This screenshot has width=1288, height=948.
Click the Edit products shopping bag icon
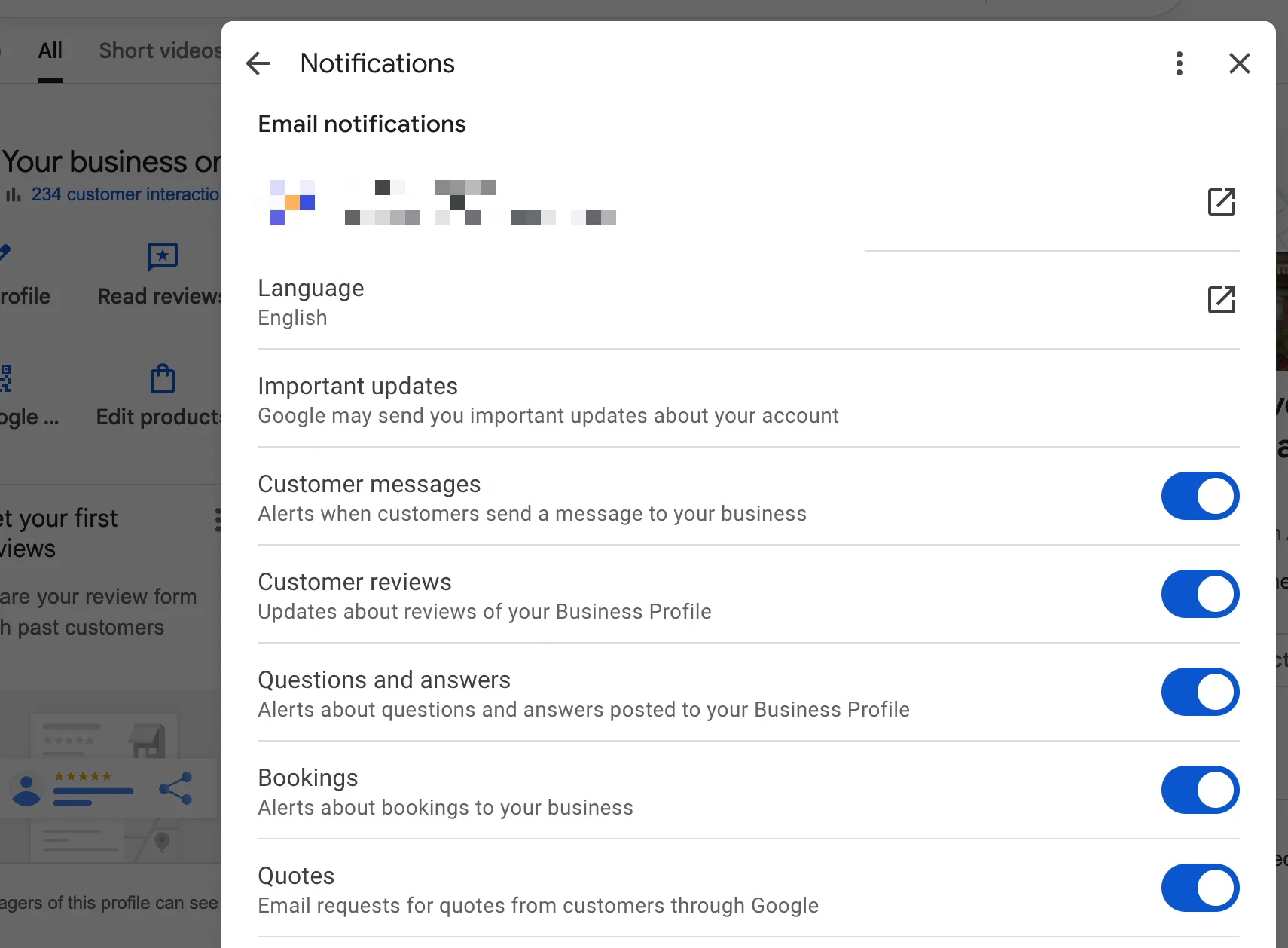click(x=162, y=379)
